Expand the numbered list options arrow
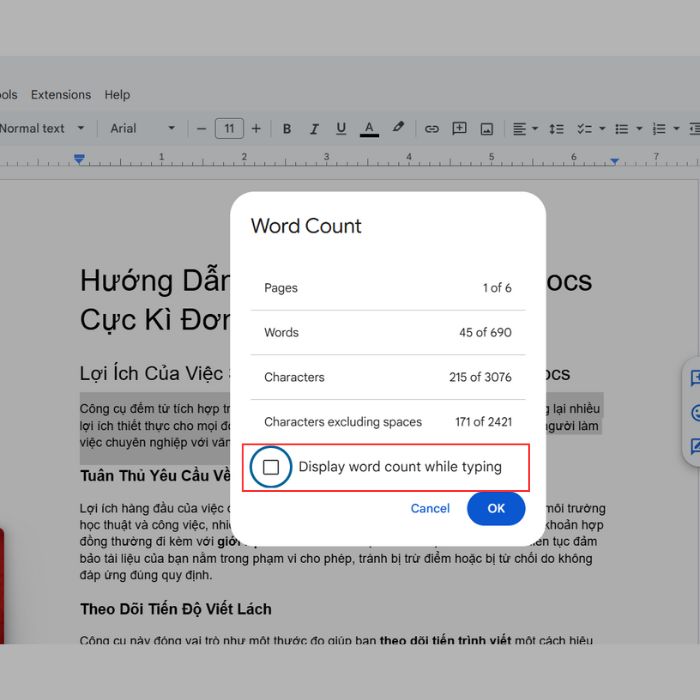 (x=676, y=129)
